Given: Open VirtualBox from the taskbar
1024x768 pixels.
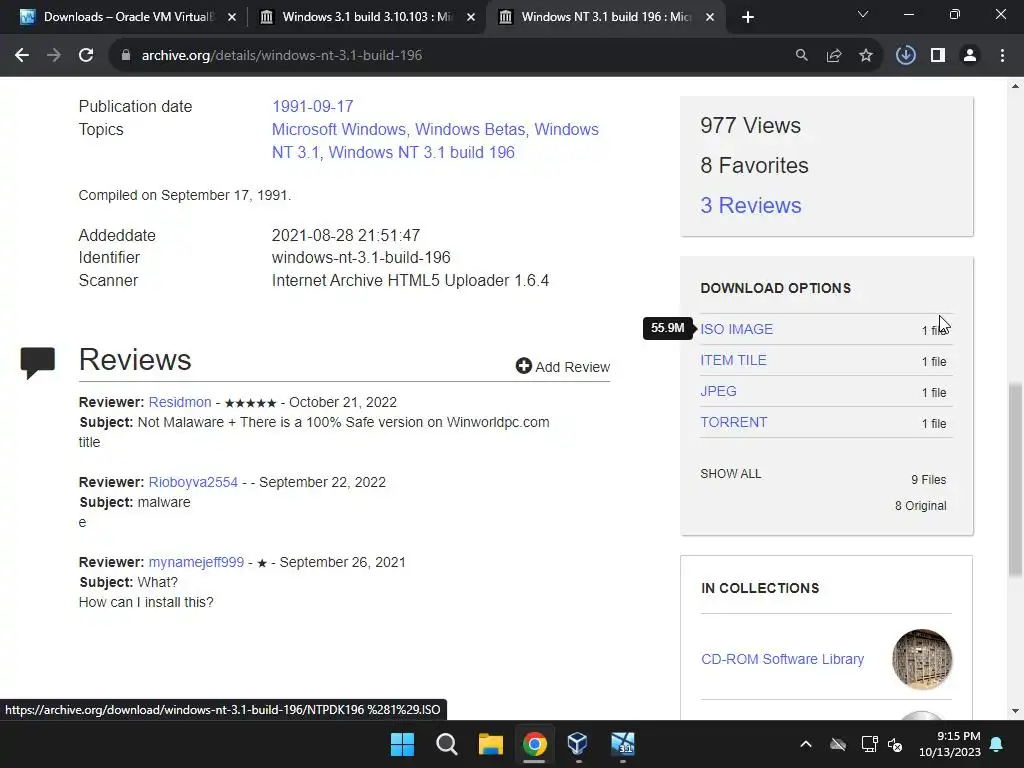Looking at the screenshot, I should click(578, 744).
